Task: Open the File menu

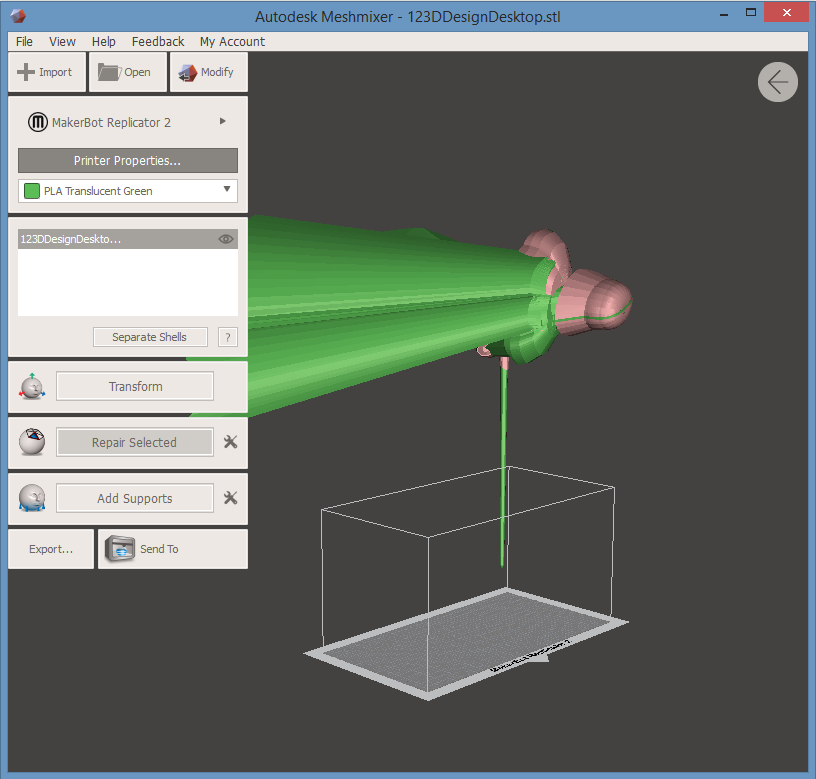Action: (24, 41)
